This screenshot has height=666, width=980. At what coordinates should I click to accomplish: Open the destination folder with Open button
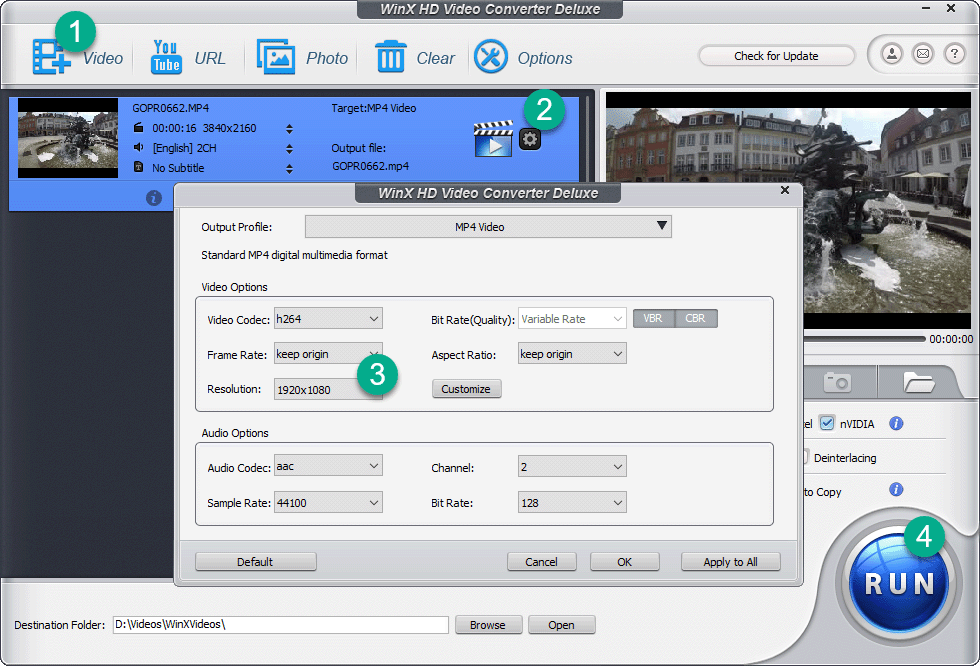click(x=561, y=625)
